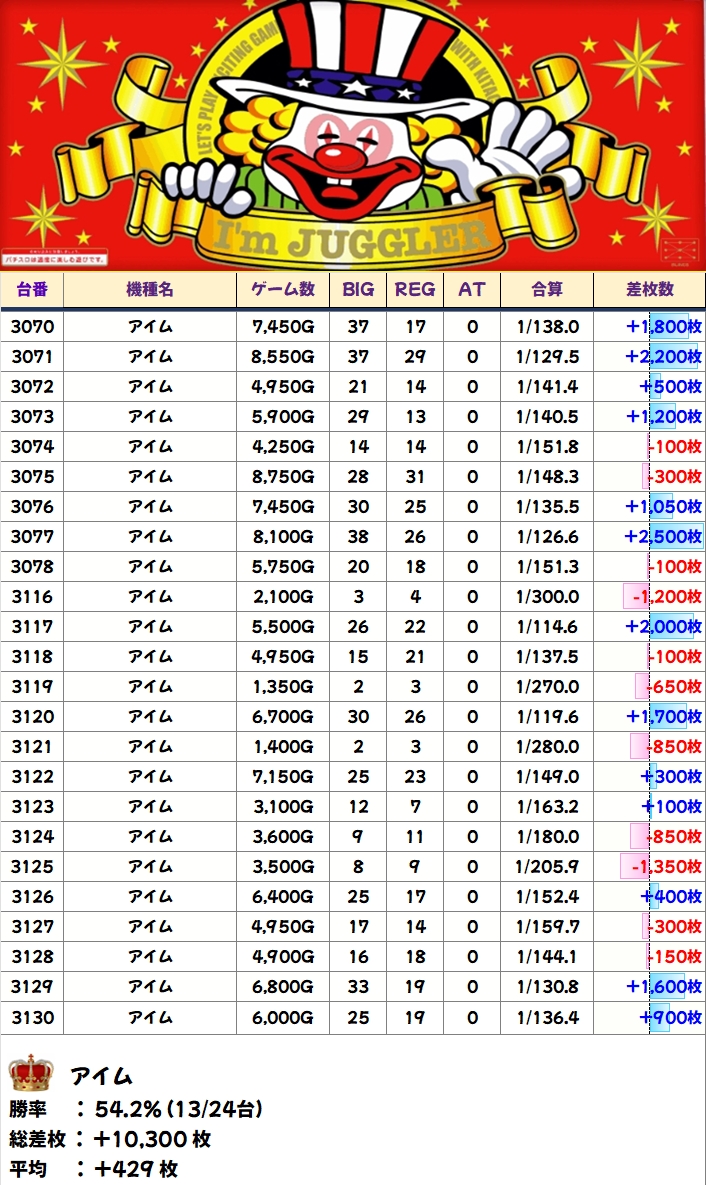This screenshot has height=1185, width=706.
Task: Click the REG count 29 in row 3071
Action: [x=415, y=357]
